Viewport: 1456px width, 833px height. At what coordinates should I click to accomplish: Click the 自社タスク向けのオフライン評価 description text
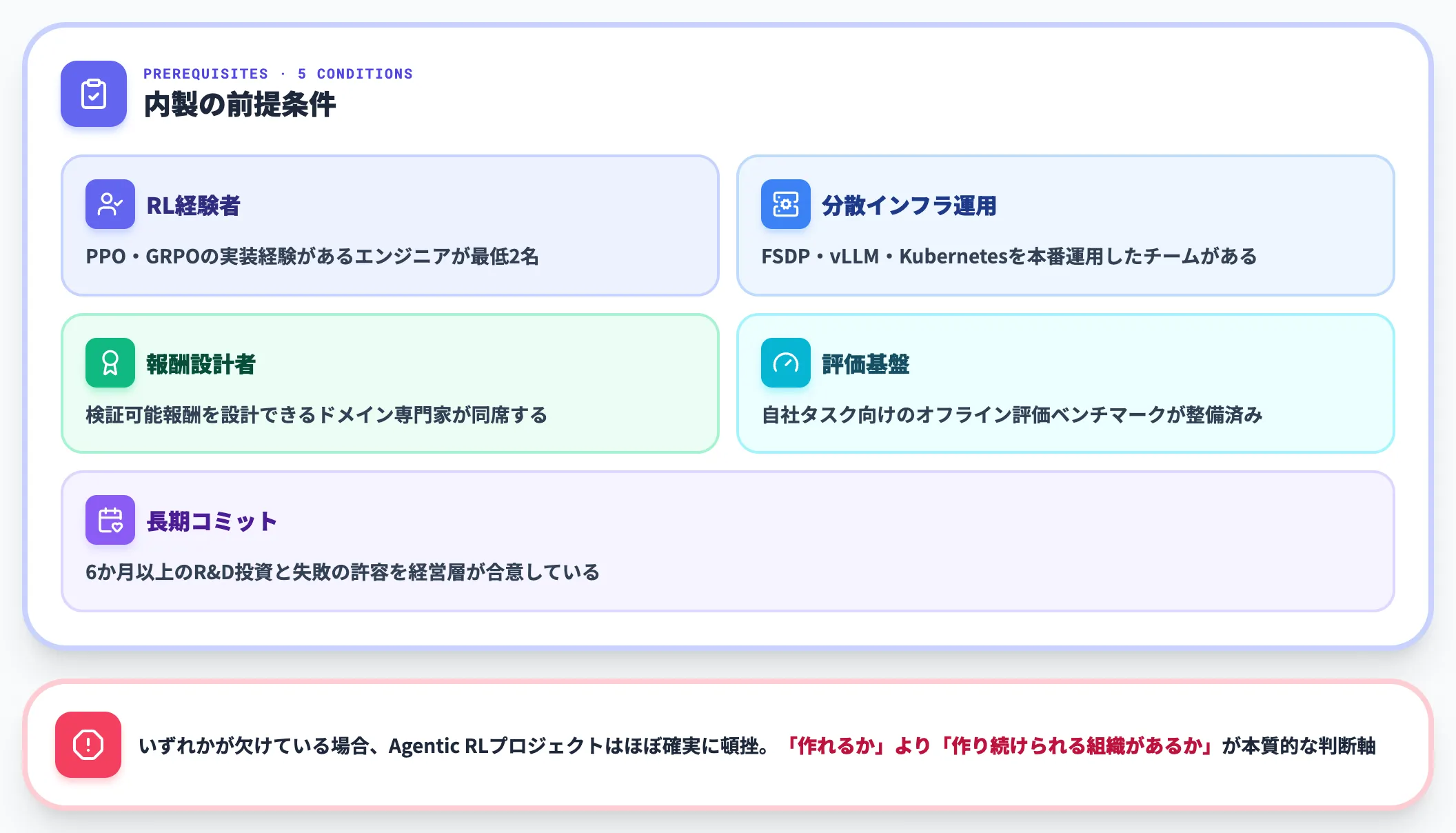[1012, 415]
